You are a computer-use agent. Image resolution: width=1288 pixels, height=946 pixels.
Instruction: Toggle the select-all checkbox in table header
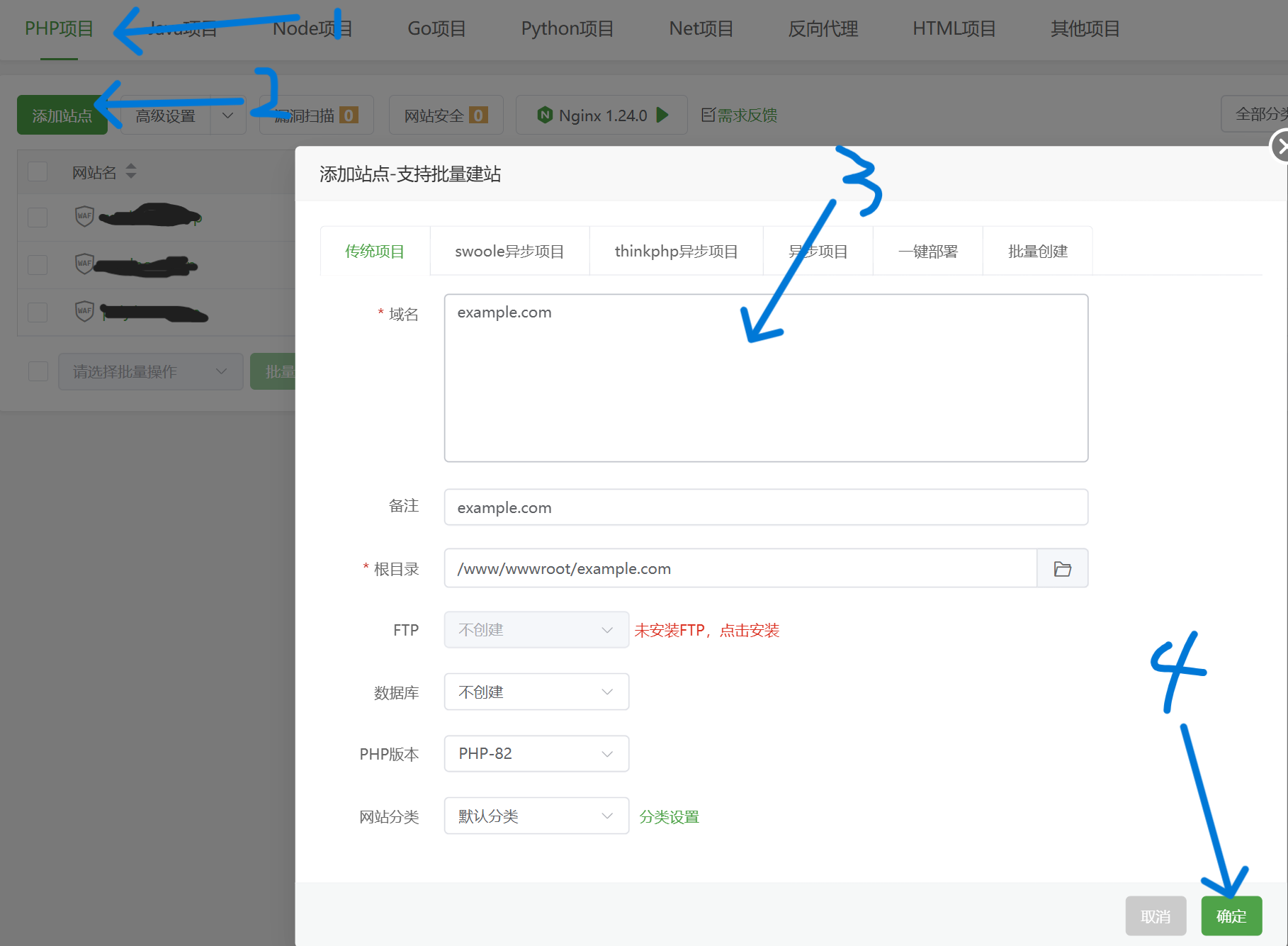[38, 171]
